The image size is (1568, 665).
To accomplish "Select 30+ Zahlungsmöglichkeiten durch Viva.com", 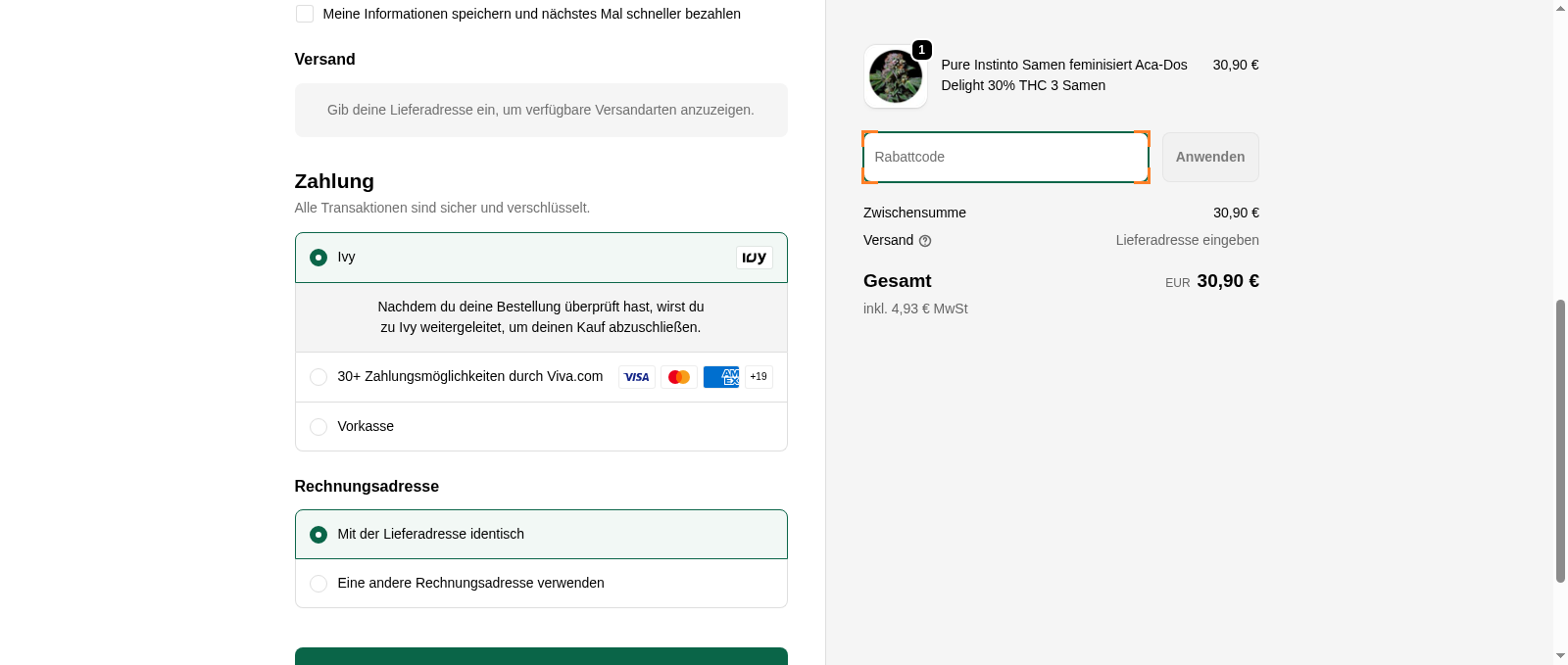I will pos(318,376).
